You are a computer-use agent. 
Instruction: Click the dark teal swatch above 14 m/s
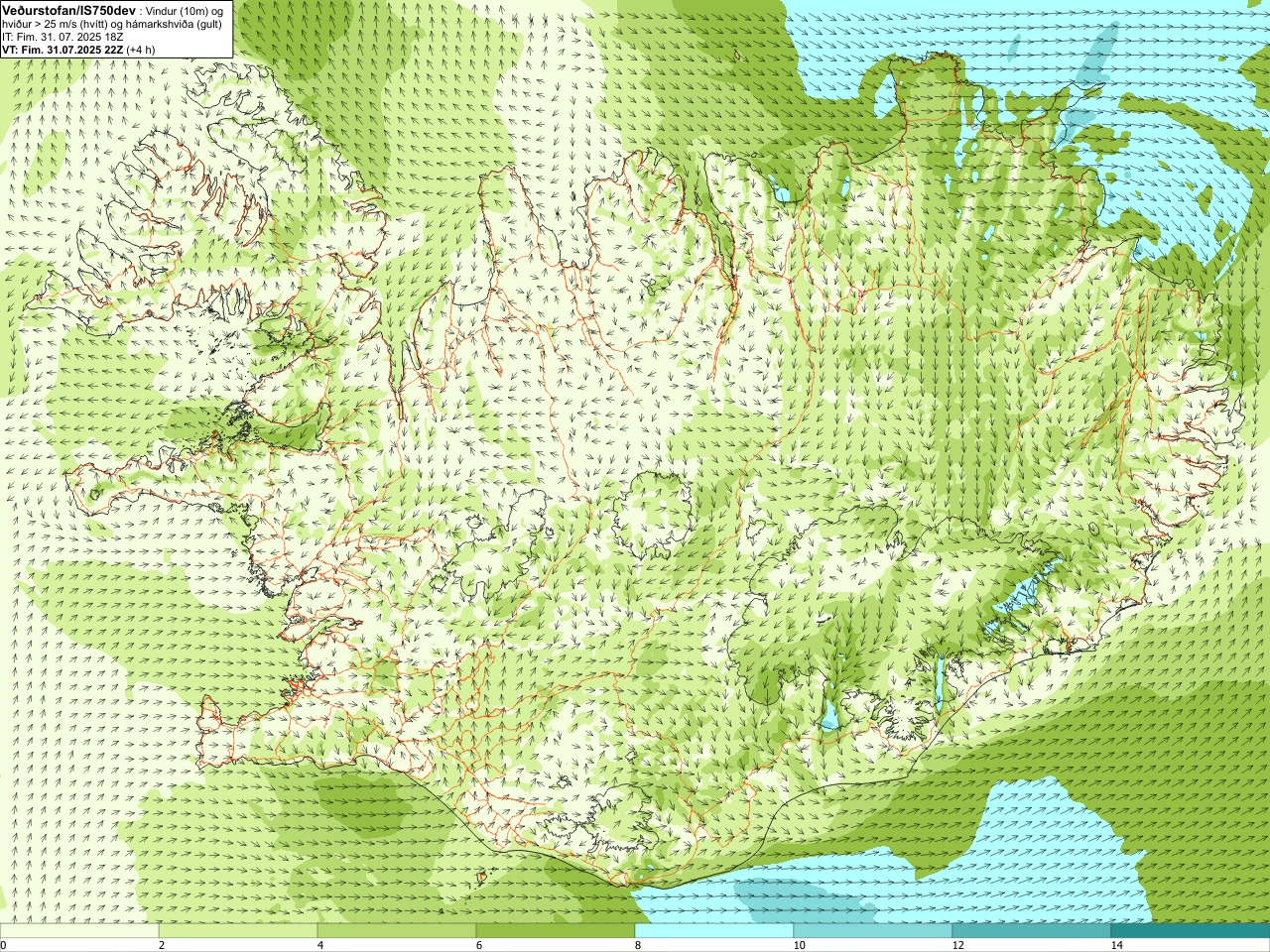(1191, 931)
